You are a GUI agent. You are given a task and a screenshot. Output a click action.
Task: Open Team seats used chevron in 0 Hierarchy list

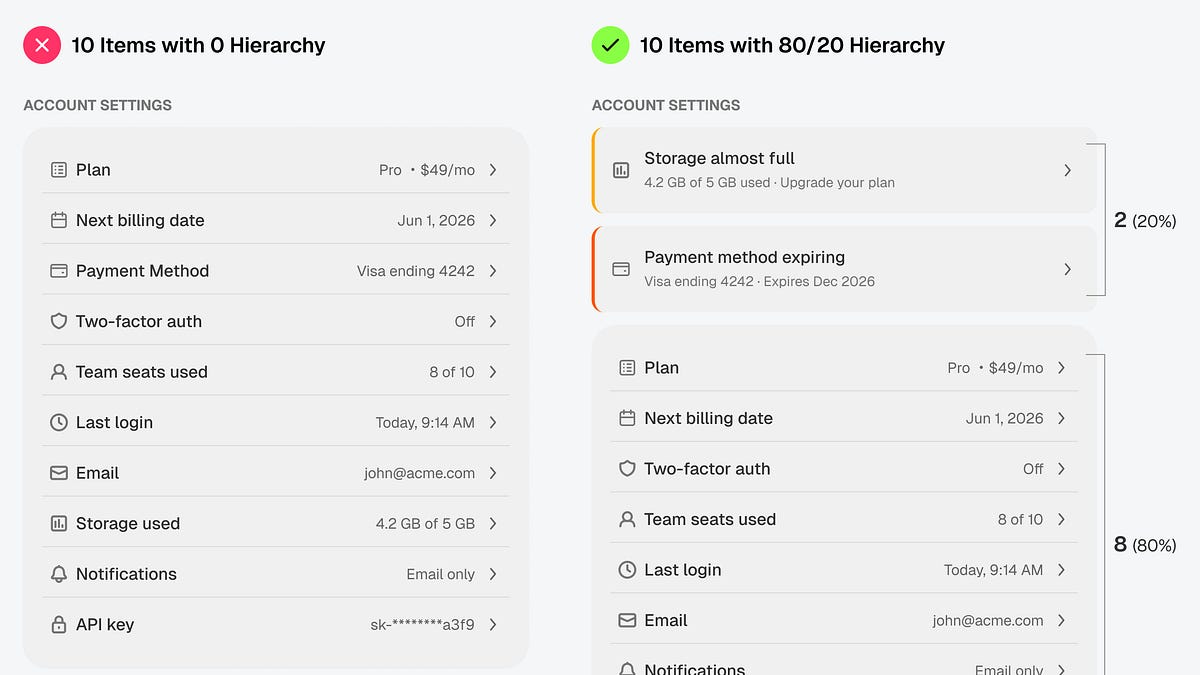493,372
